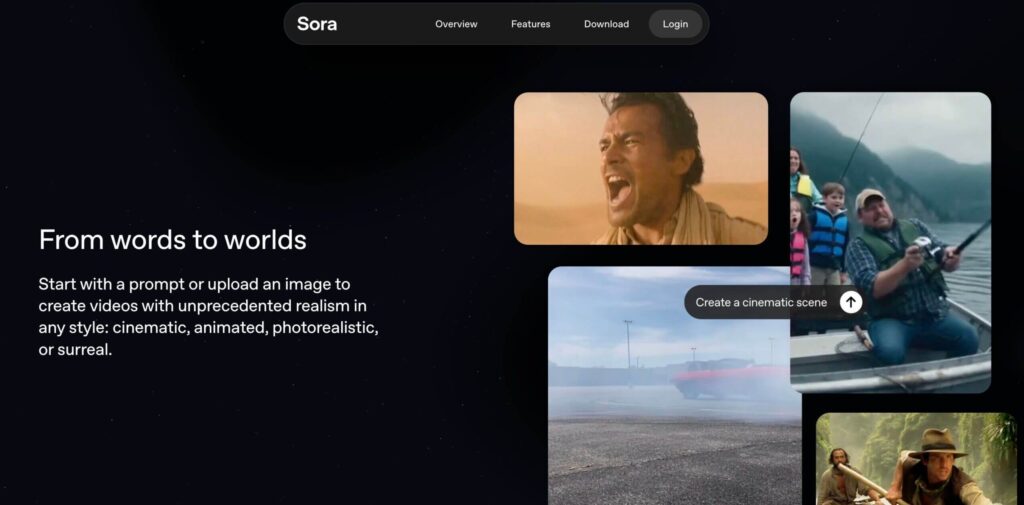
Task: Focus the "Create a cinematic scene" prompt field
Action: coord(761,302)
